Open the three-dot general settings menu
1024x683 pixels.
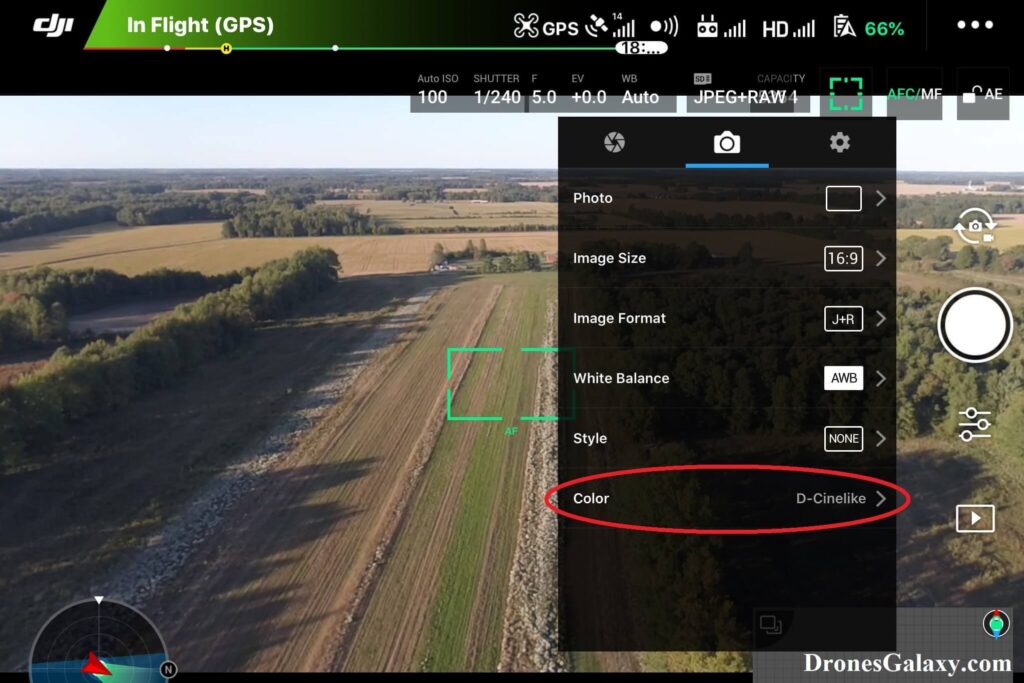[975, 25]
